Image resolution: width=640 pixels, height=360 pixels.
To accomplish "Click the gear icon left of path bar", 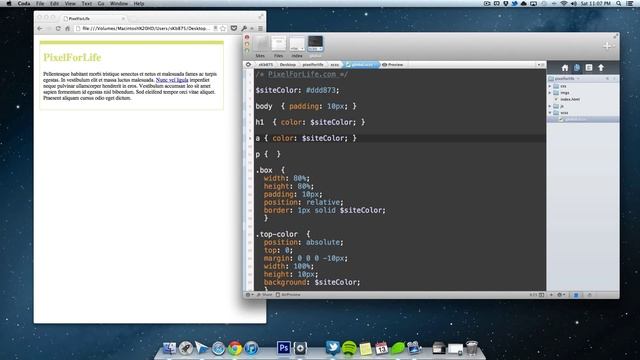I will pyautogui.click(x=248, y=64).
